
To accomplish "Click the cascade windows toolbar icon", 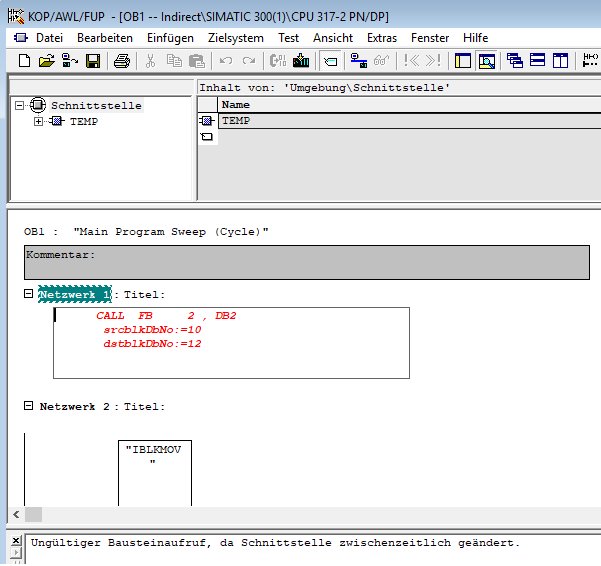I will point(514,61).
